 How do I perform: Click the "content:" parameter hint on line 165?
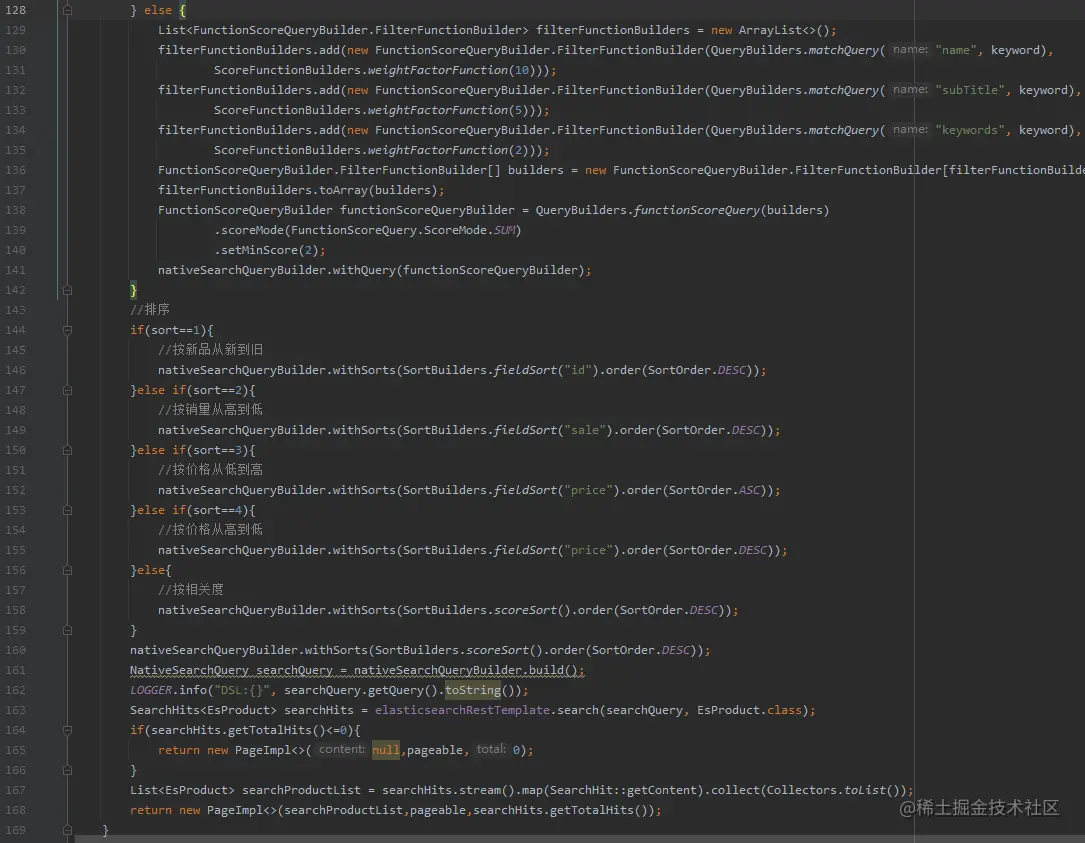pos(342,750)
